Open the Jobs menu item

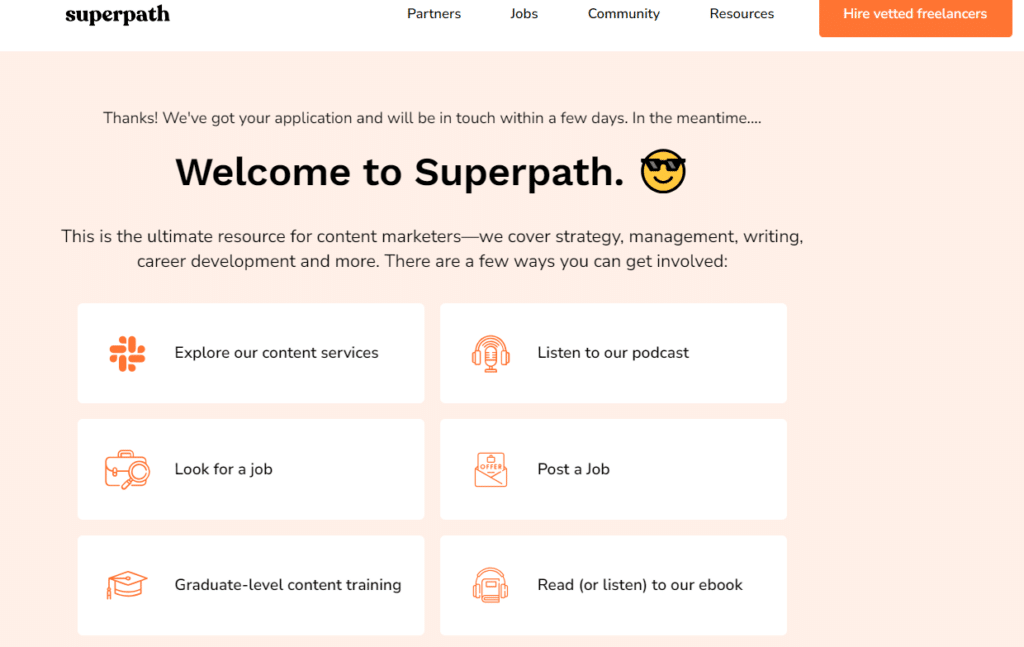[524, 14]
